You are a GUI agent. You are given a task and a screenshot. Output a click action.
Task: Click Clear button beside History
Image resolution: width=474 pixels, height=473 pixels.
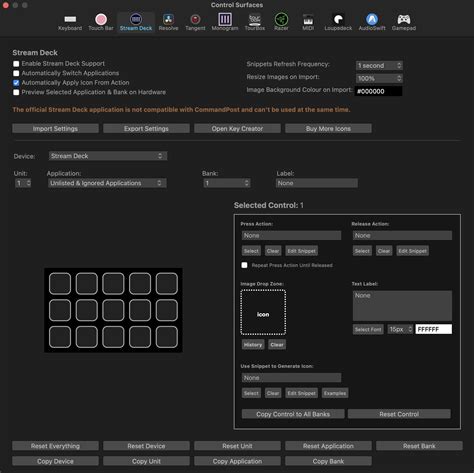[x=277, y=345]
